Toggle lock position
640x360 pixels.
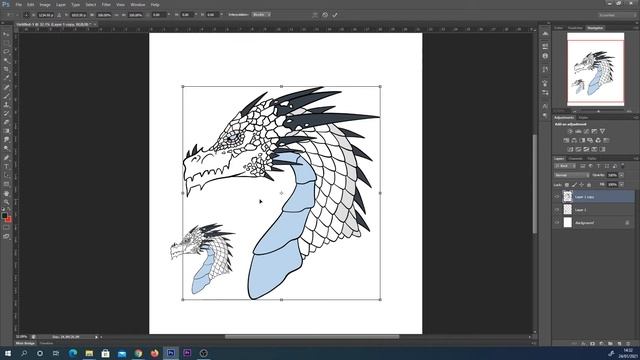582,185
